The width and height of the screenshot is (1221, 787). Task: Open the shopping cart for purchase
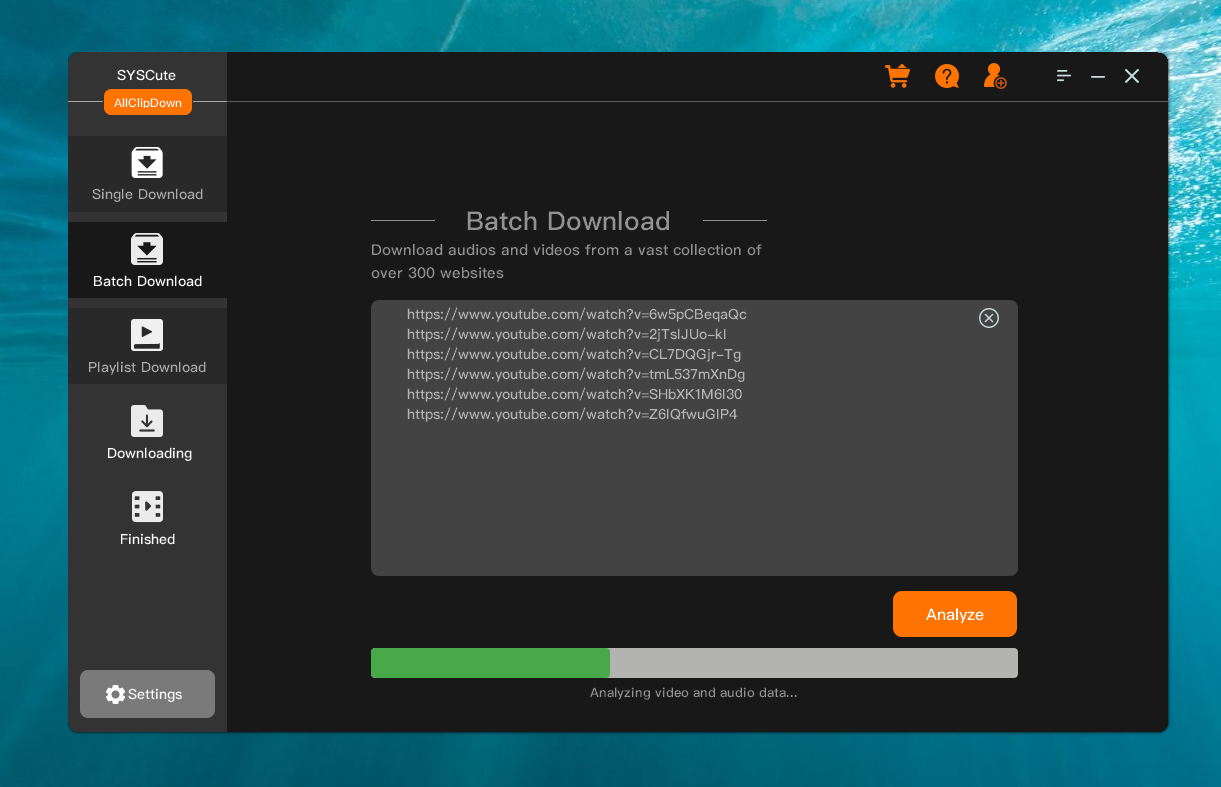[897, 75]
